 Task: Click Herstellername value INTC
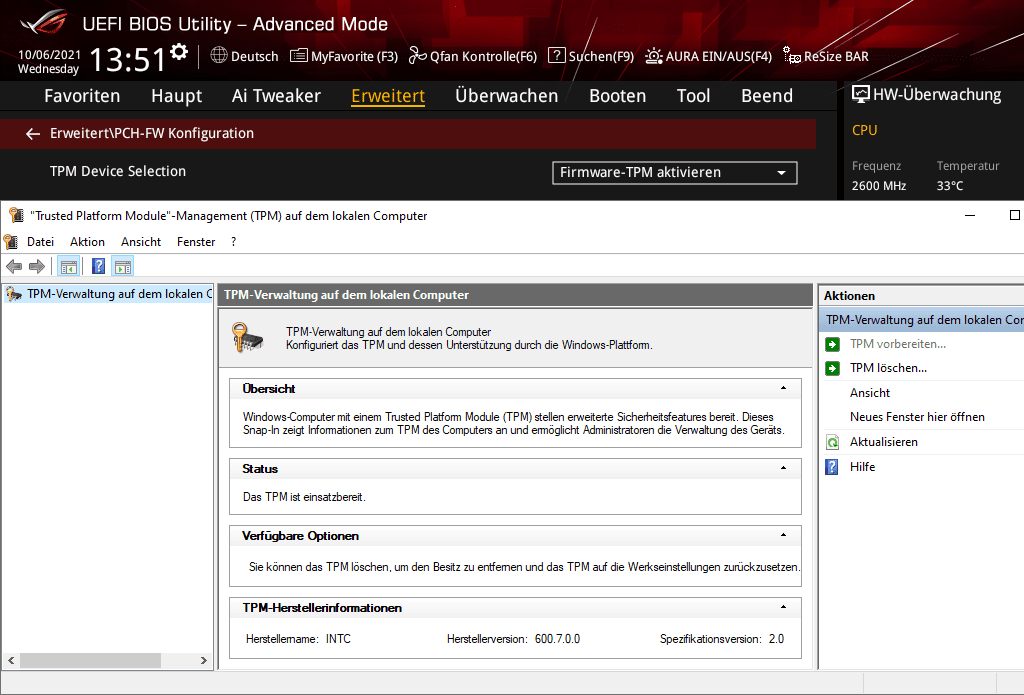pos(338,639)
